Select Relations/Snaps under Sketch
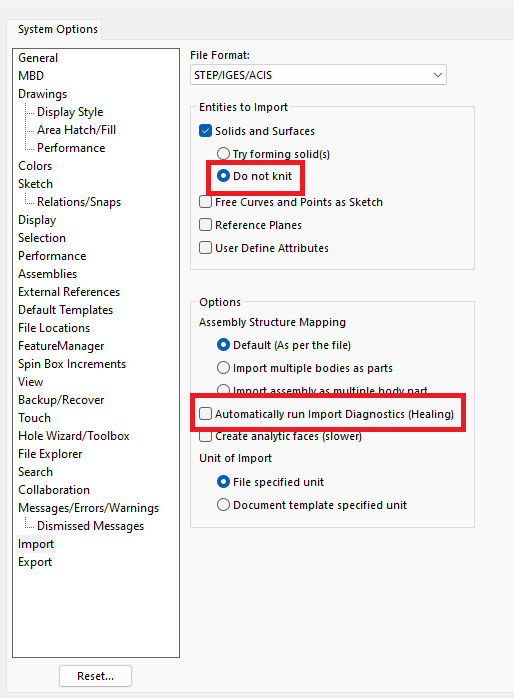Viewport: 514px width, 698px height. (79, 202)
